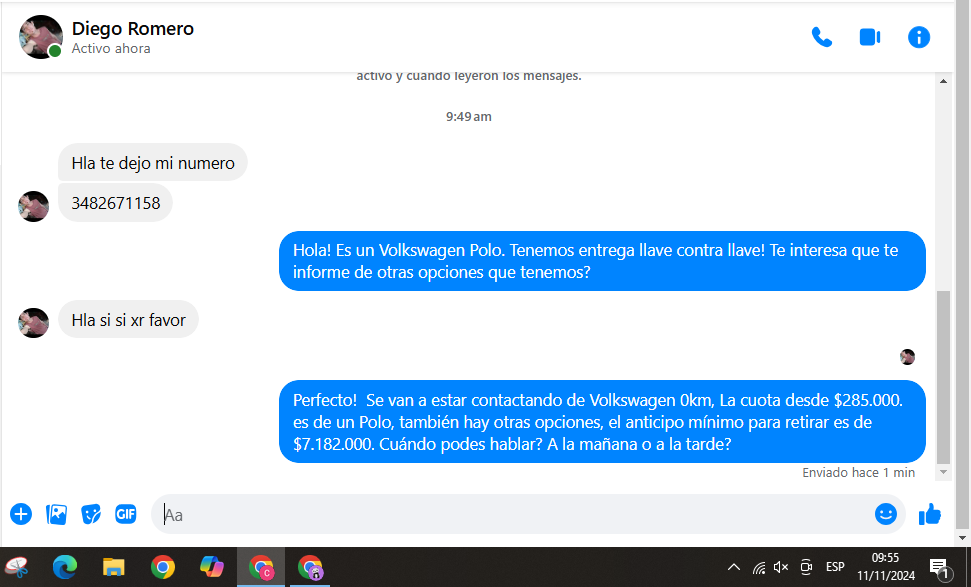Screen dimensions: 971x587
Task: Attach a photo using the image icon
Action: [57, 514]
